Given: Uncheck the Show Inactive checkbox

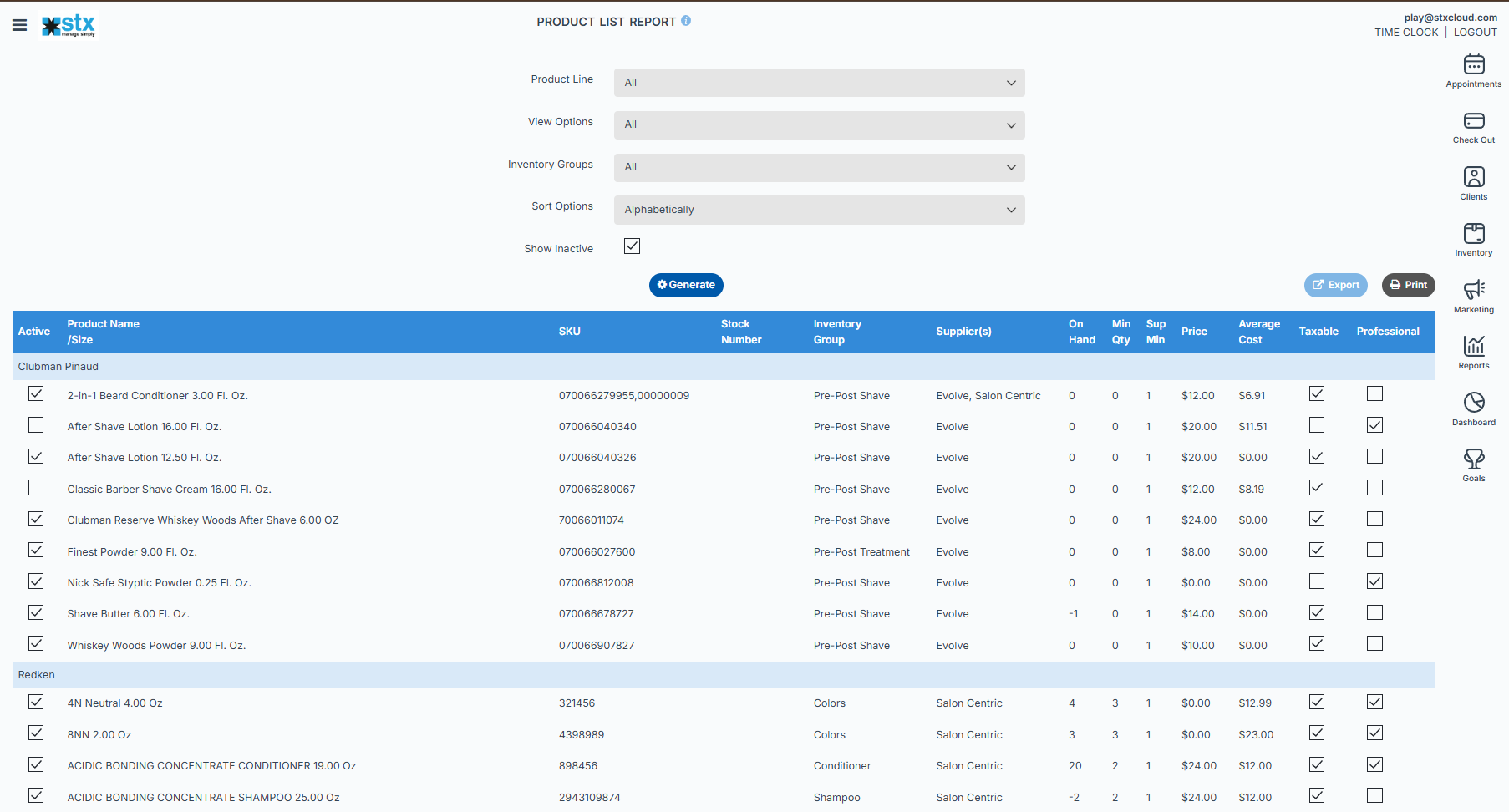Looking at the screenshot, I should pos(633,246).
